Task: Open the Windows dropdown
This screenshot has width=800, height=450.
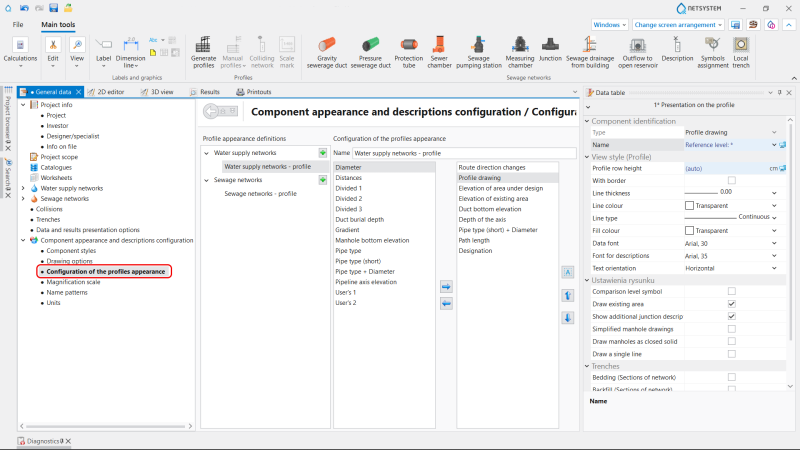Action: pyautogui.click(x=610, y=24)
